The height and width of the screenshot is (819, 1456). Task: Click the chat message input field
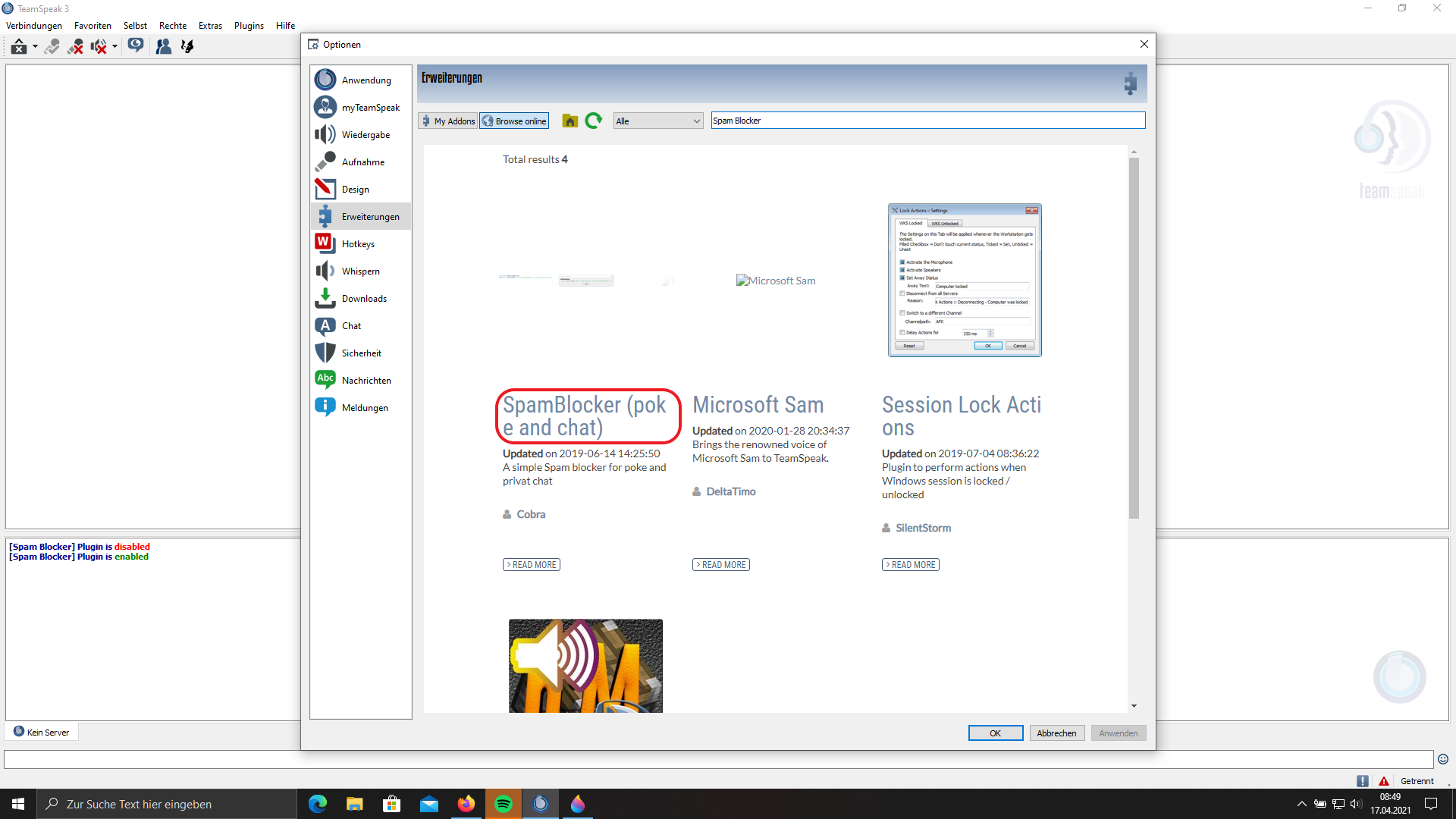tap(719, 759)
